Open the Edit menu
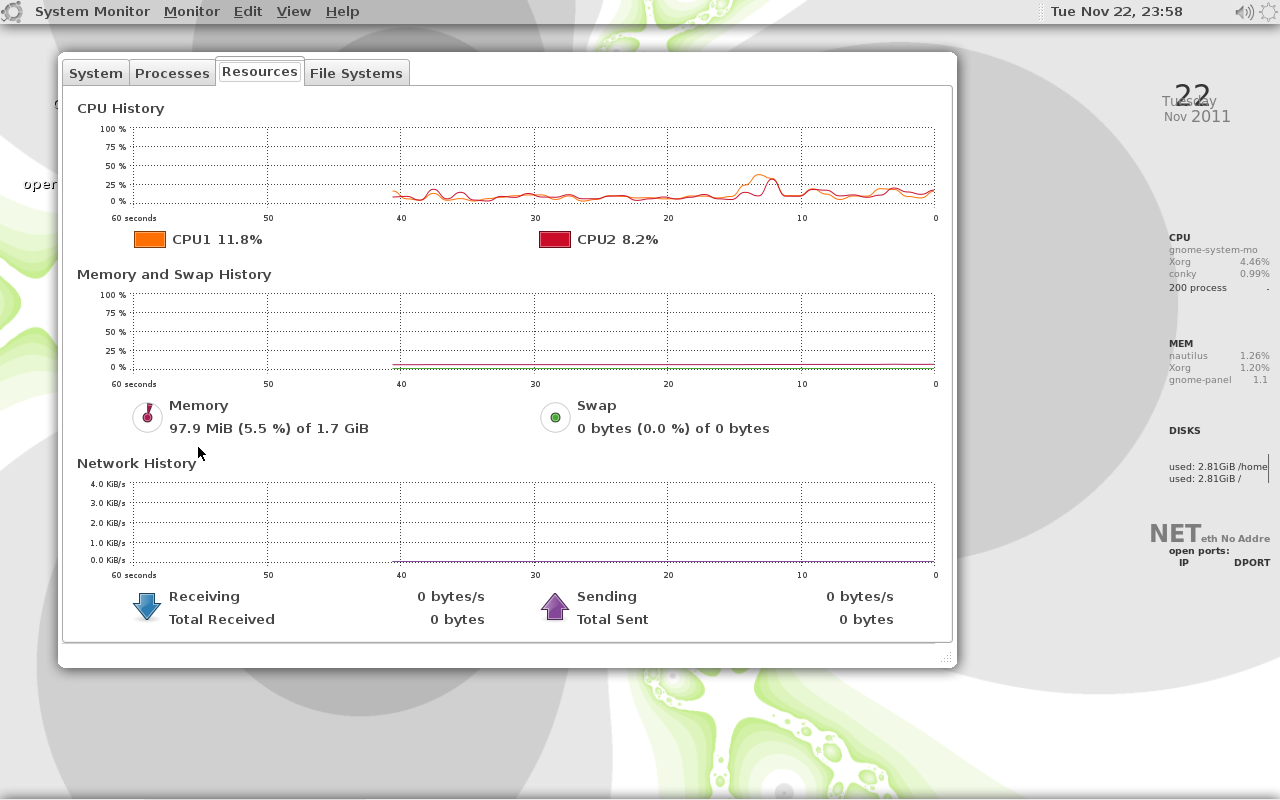Image resolution: width=1280 pixels, height=800 pixels. pyautogui.click(x=247, y=11)
